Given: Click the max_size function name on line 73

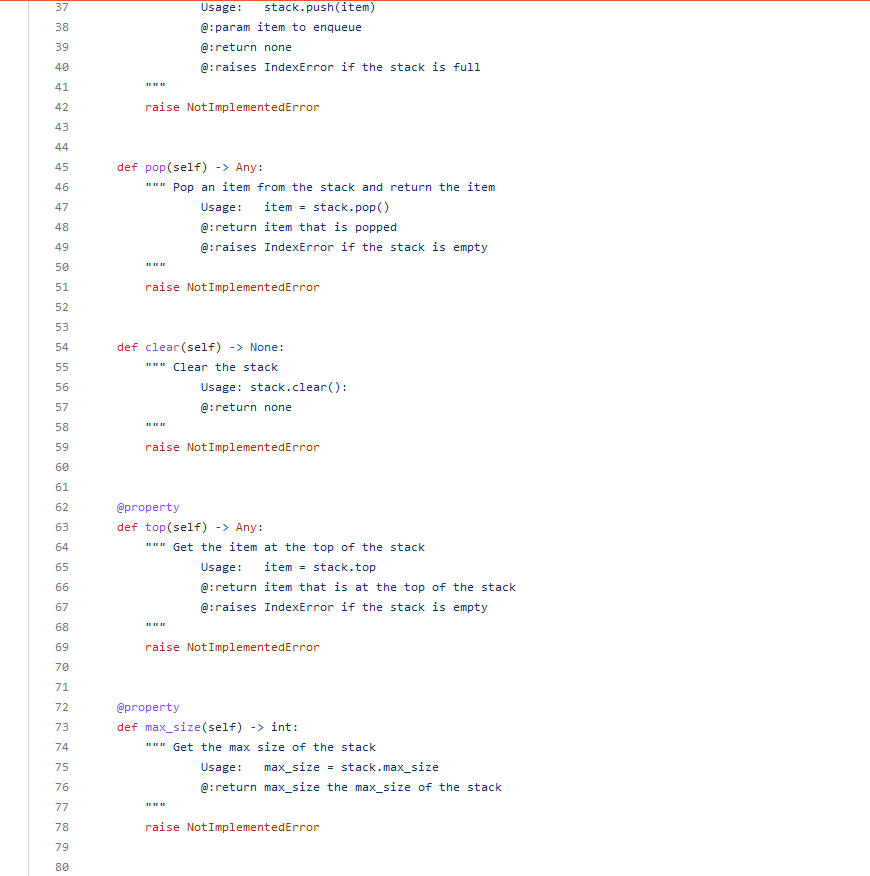Looking at the screenshot, I should click(174, 727).
